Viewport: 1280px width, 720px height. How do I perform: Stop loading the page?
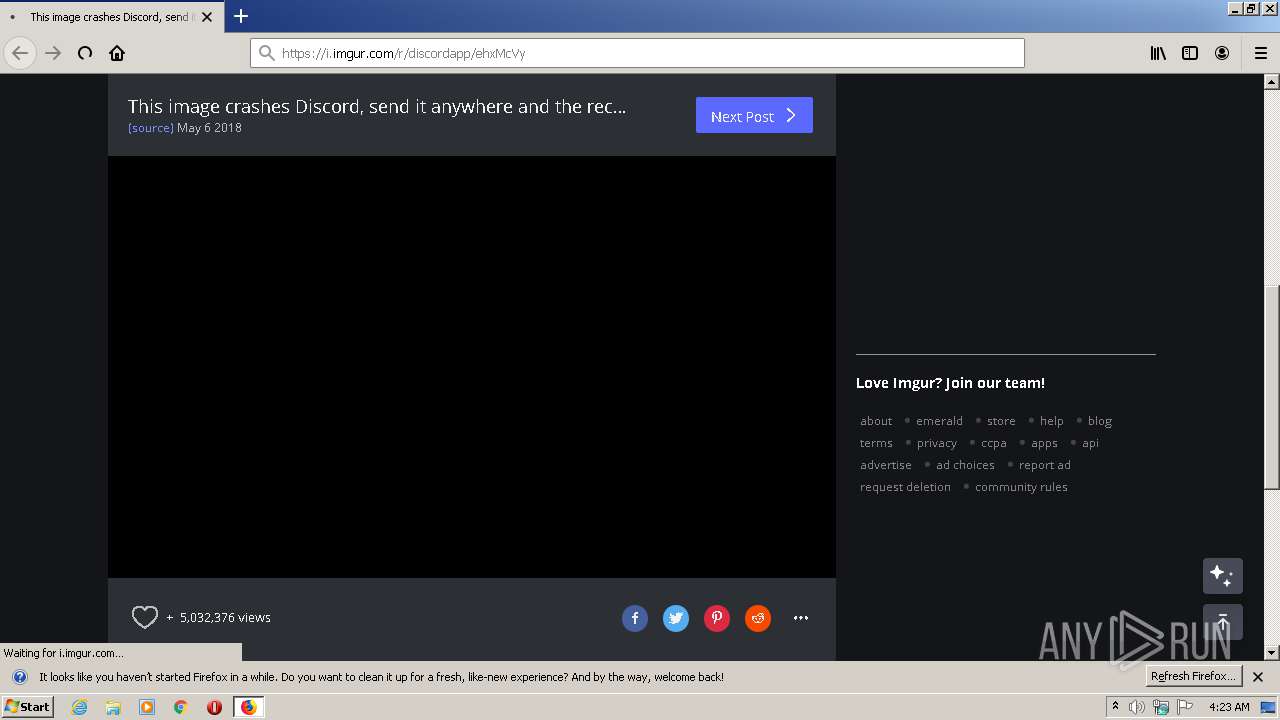pos(85,53)
